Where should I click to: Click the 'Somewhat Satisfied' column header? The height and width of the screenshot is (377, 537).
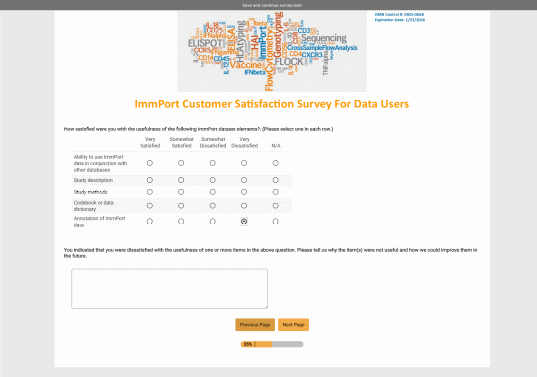point(182,142)
